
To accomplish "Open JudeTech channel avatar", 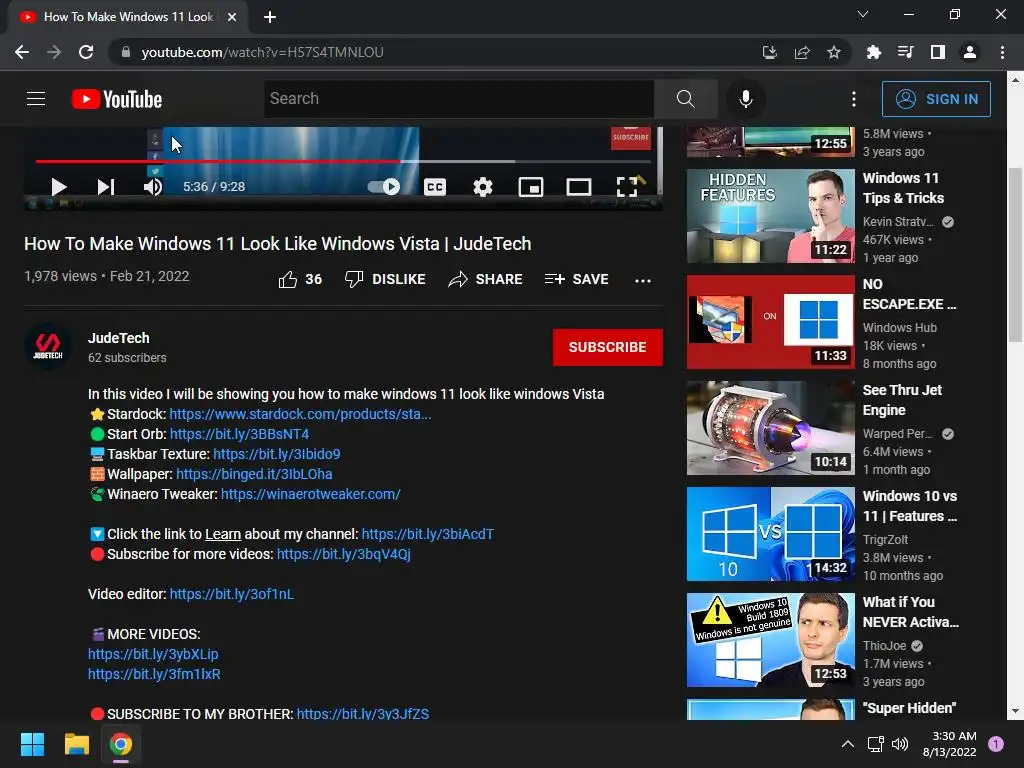I will 48,346.
